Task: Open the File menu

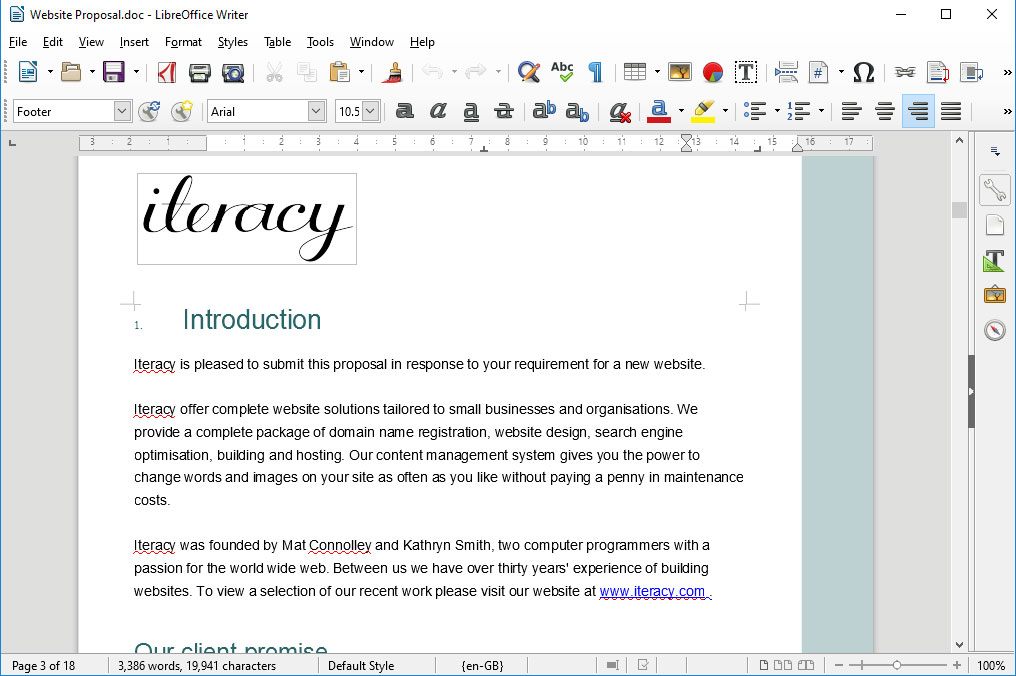Action: 18,42
